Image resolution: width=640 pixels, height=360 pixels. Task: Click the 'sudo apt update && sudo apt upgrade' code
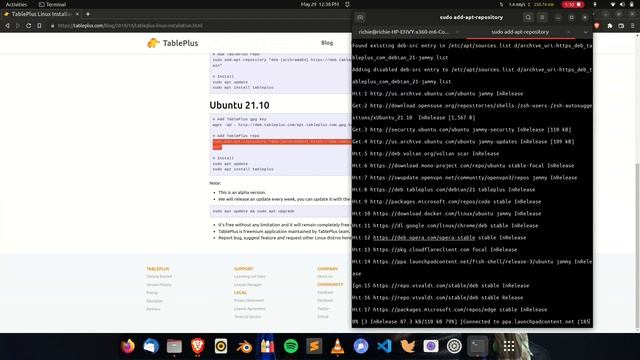click(253, 211)
